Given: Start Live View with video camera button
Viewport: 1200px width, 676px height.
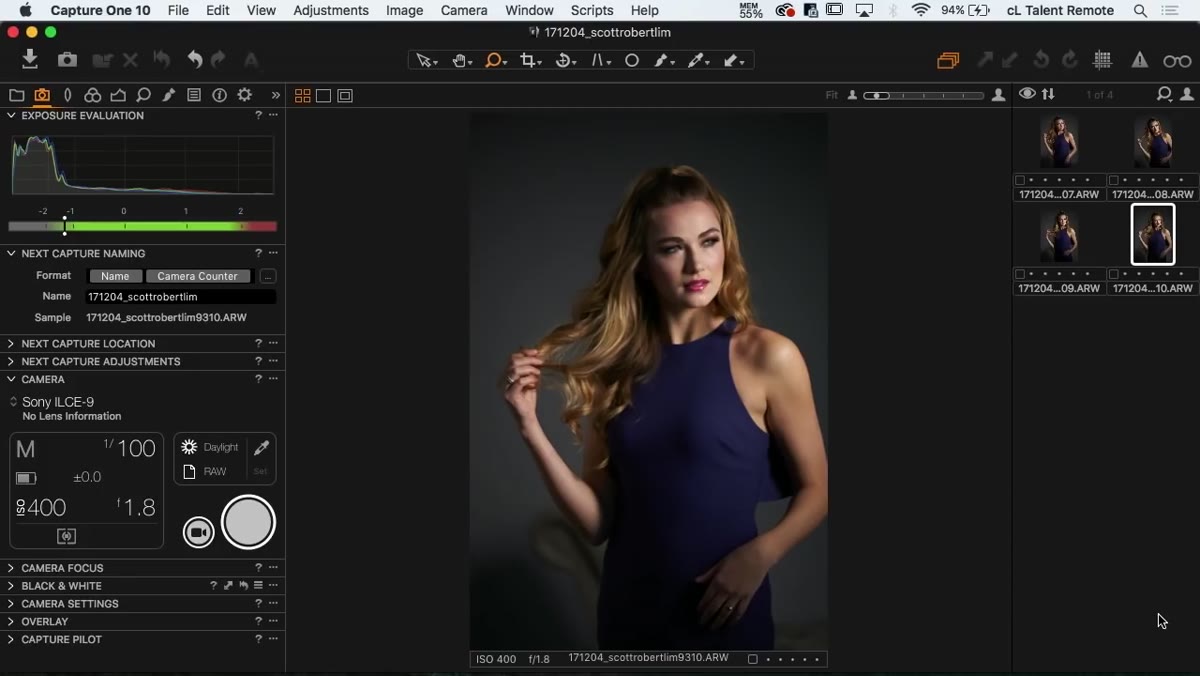Looking at the screenshot, I should 199,532.
